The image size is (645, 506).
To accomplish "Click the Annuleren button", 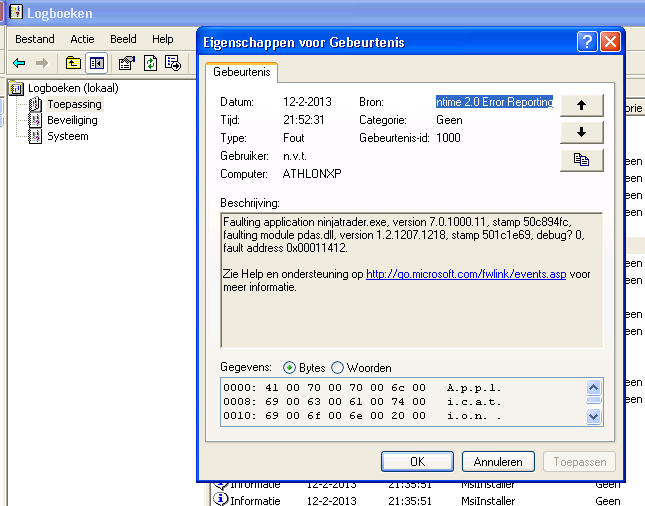I will pyautogui.click(x=498, y=462).
